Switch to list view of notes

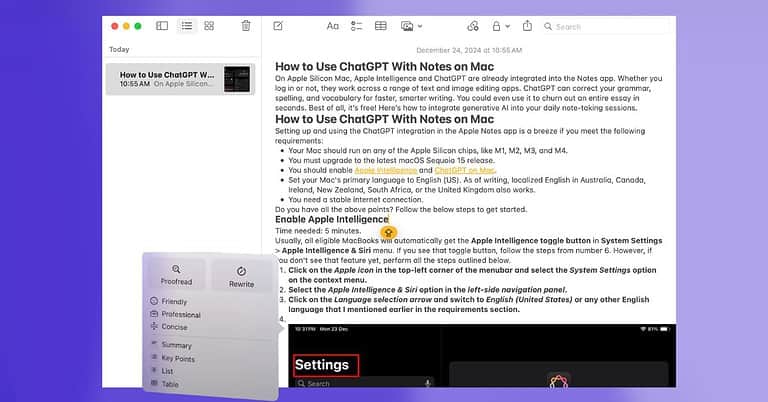(187, 26)
